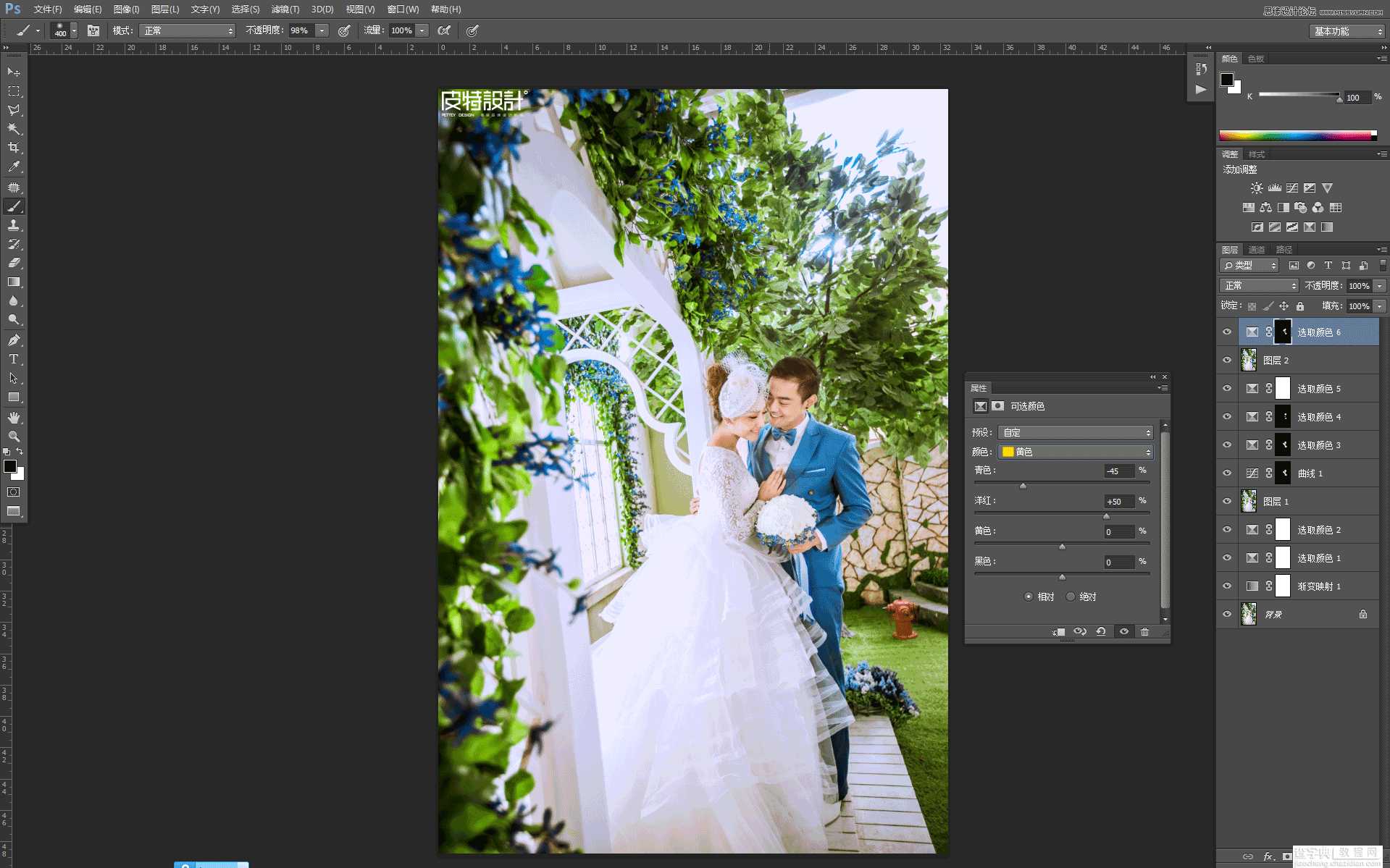Select the Blur tool
The height and width of the screenshot is (868, 1390).
(x=13, y=300)
